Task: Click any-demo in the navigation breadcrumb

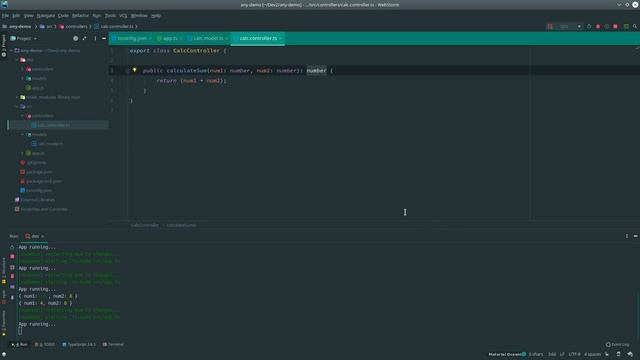Action: [x=20, y=27]
